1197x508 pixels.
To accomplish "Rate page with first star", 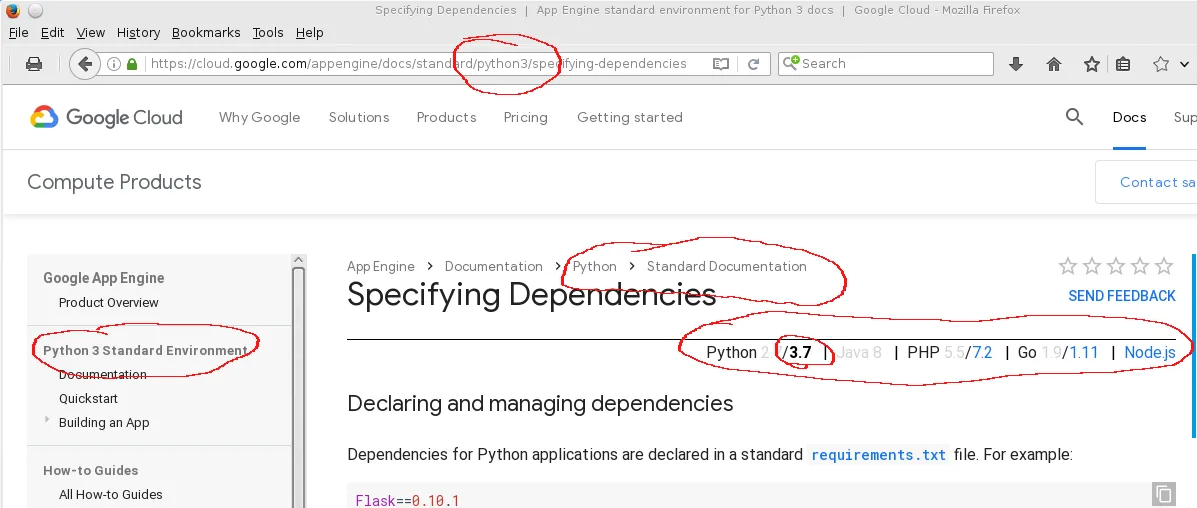I will pos(1068,266).
